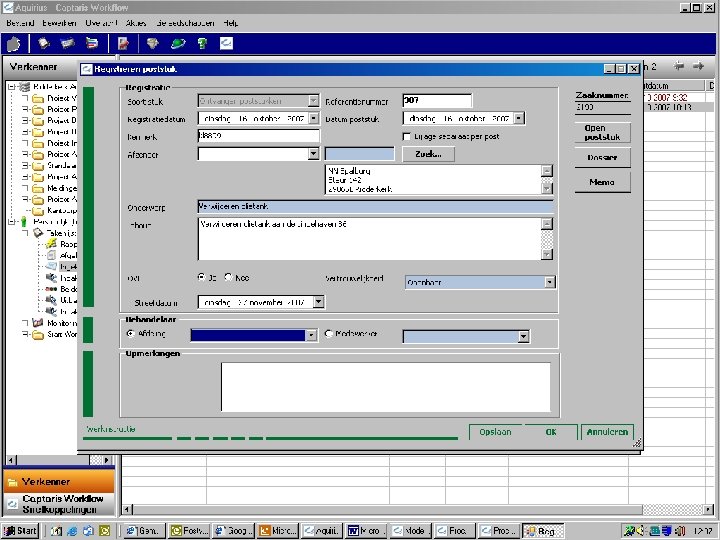Open the Vertrouwelijkheid dropdown
This screenshot has height=540, width=720.
coord(550,282)
